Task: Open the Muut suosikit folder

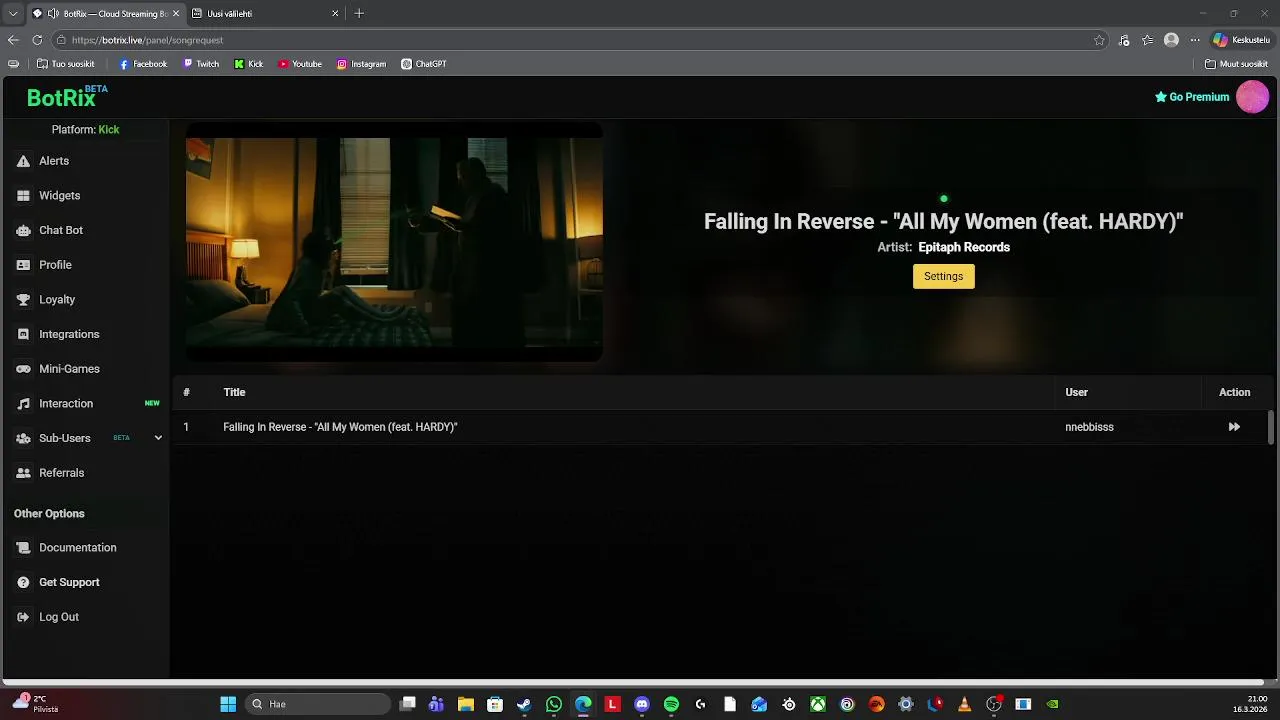Action: pos(1237,64)
